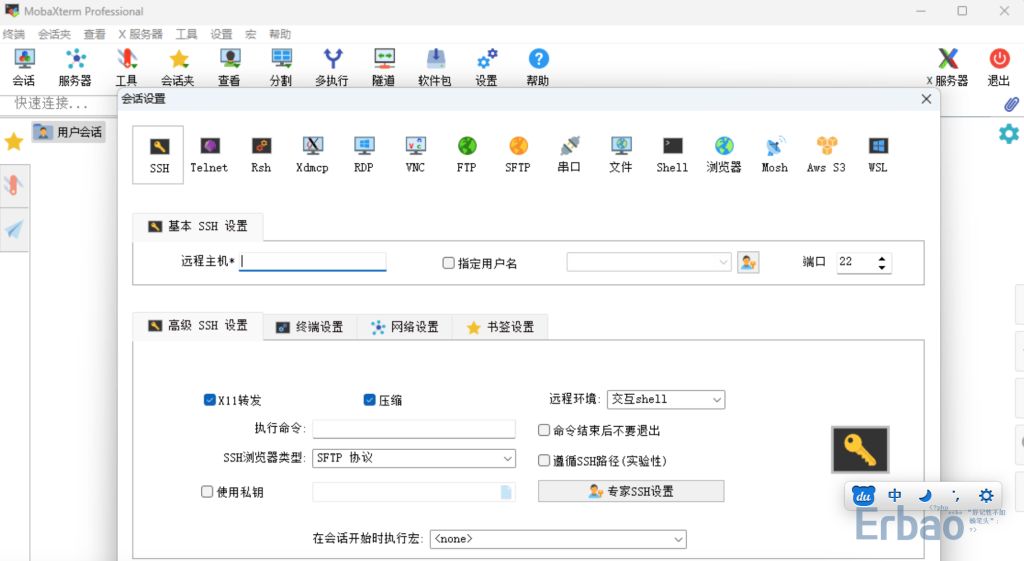Open the 软件包 packages toolbar icon
The width and height of the screenshot is (1024, 561).
[435, 67]
